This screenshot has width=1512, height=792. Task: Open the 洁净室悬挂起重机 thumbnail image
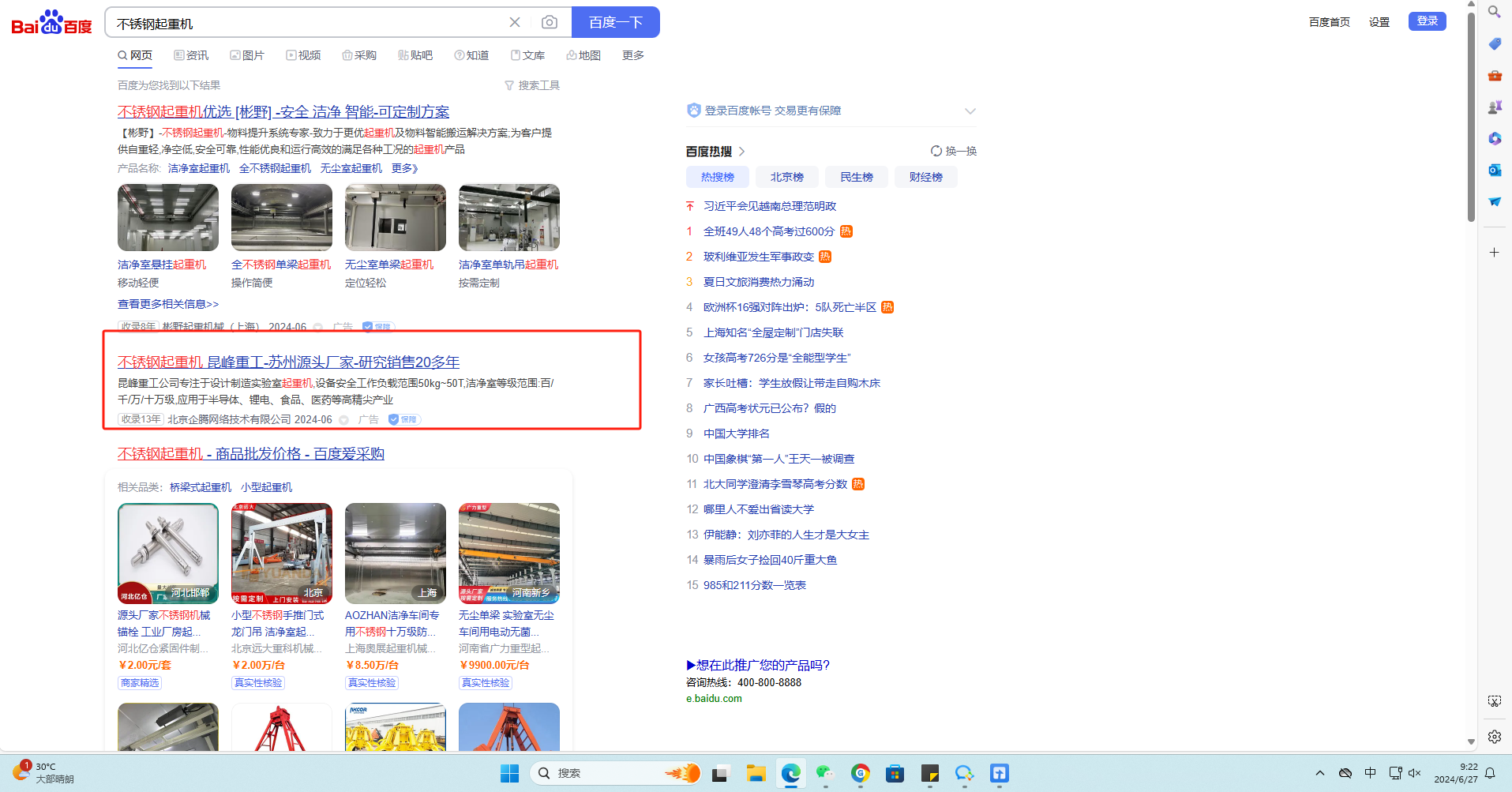(168, 218)
